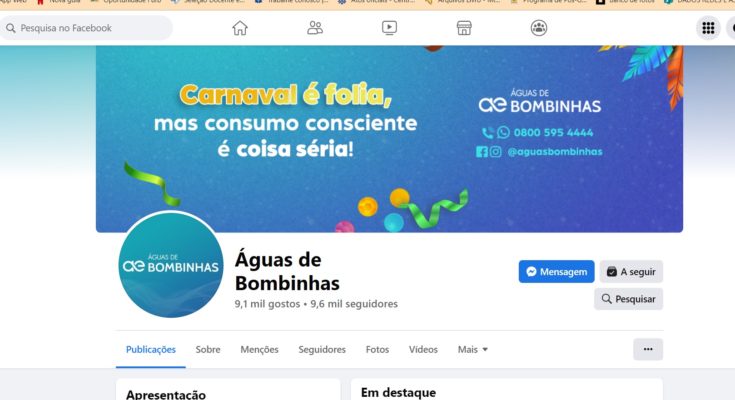Open the Watch video icon

tap(389, 28)
